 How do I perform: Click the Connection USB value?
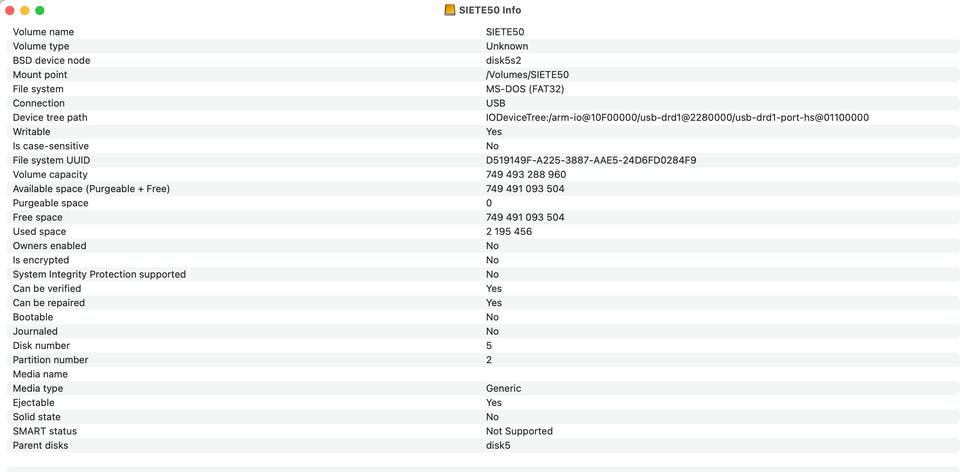496,103
